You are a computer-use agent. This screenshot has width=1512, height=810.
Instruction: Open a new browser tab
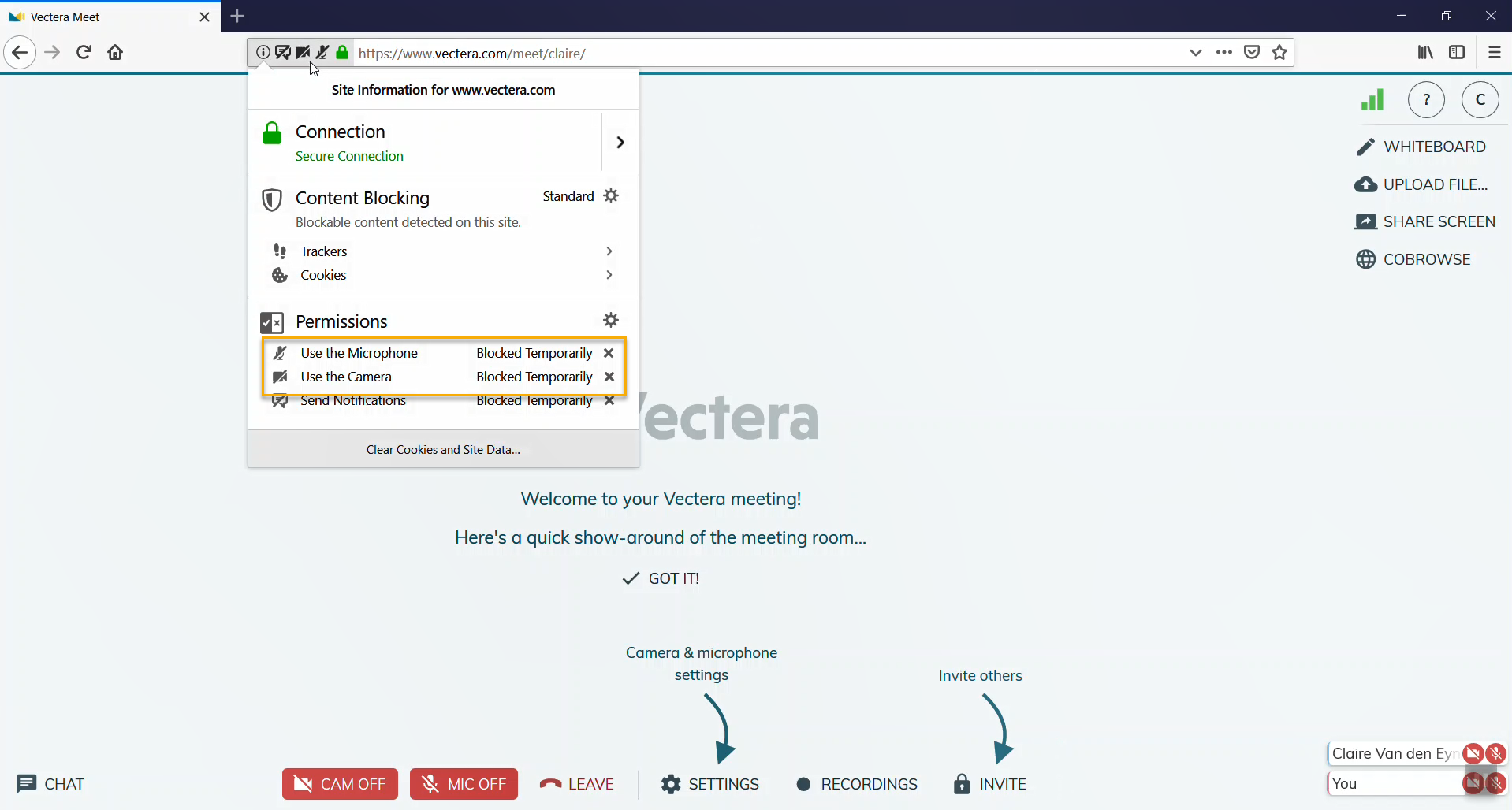tap(237, 16)
